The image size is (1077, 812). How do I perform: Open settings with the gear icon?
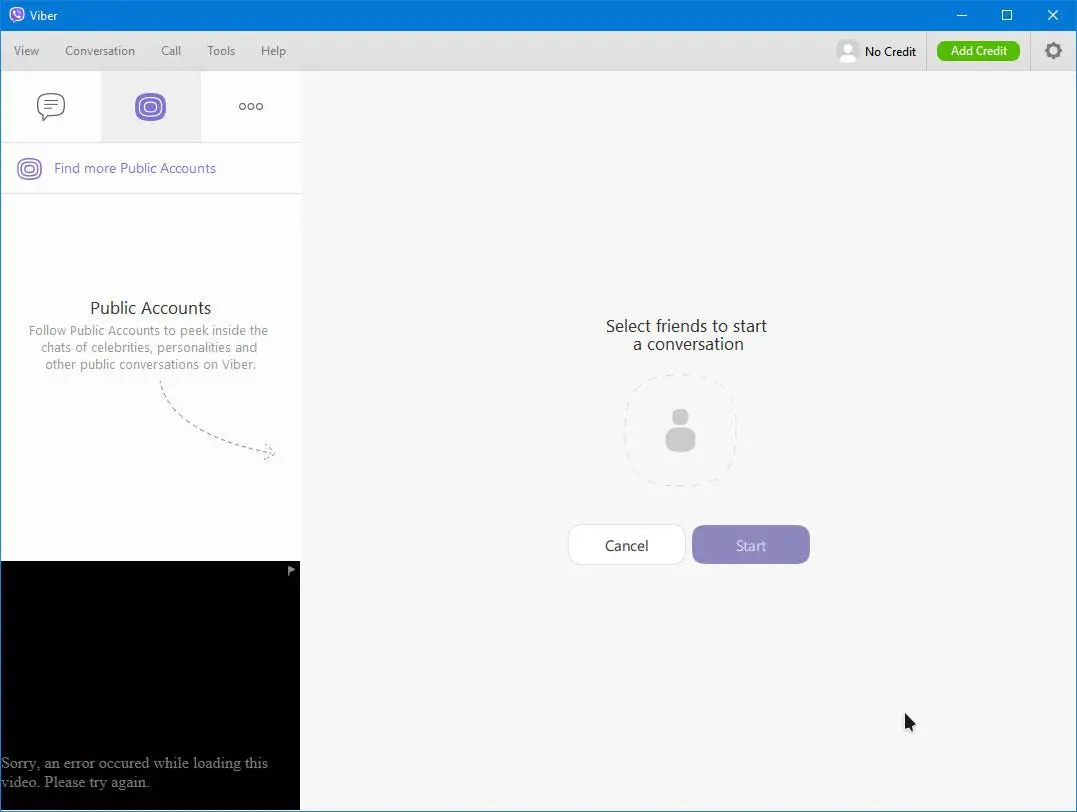[x=1053, y=51]
